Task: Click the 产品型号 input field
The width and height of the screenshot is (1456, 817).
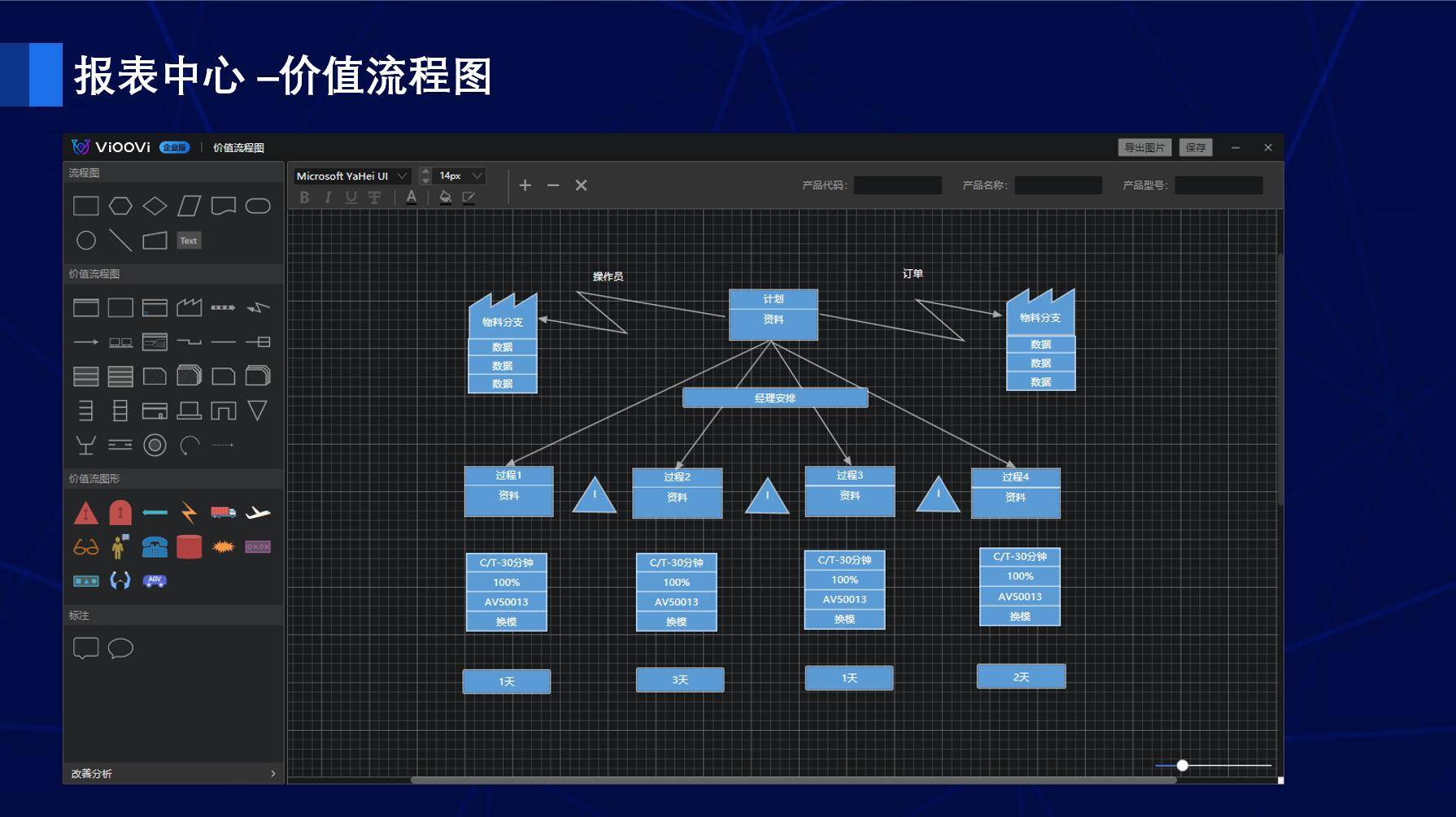Action: coord(1218,185)
